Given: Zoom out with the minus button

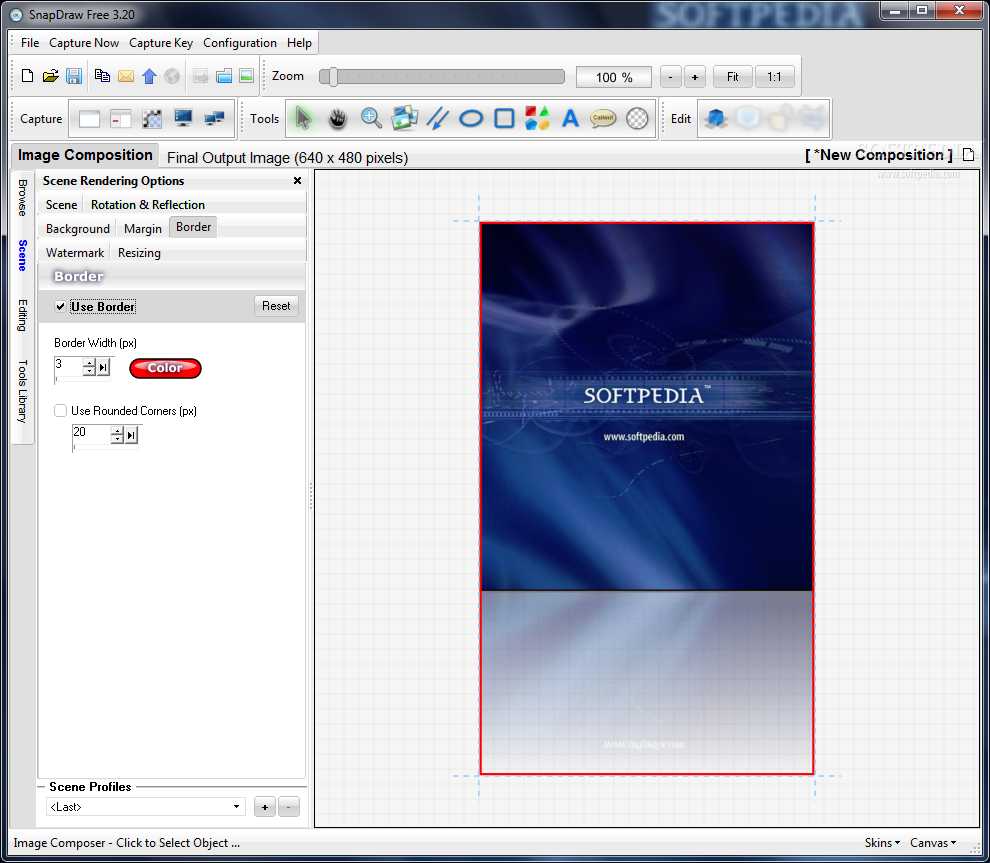Looking at the screenshot, I should coord(671,77).
